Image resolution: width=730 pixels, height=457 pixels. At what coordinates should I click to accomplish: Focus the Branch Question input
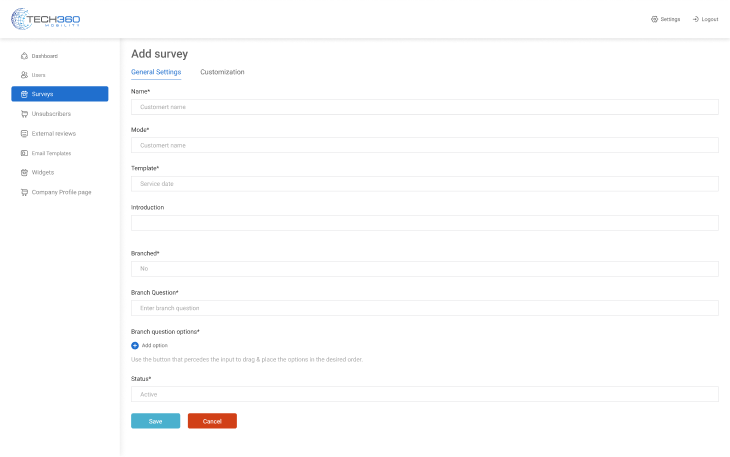425,308
